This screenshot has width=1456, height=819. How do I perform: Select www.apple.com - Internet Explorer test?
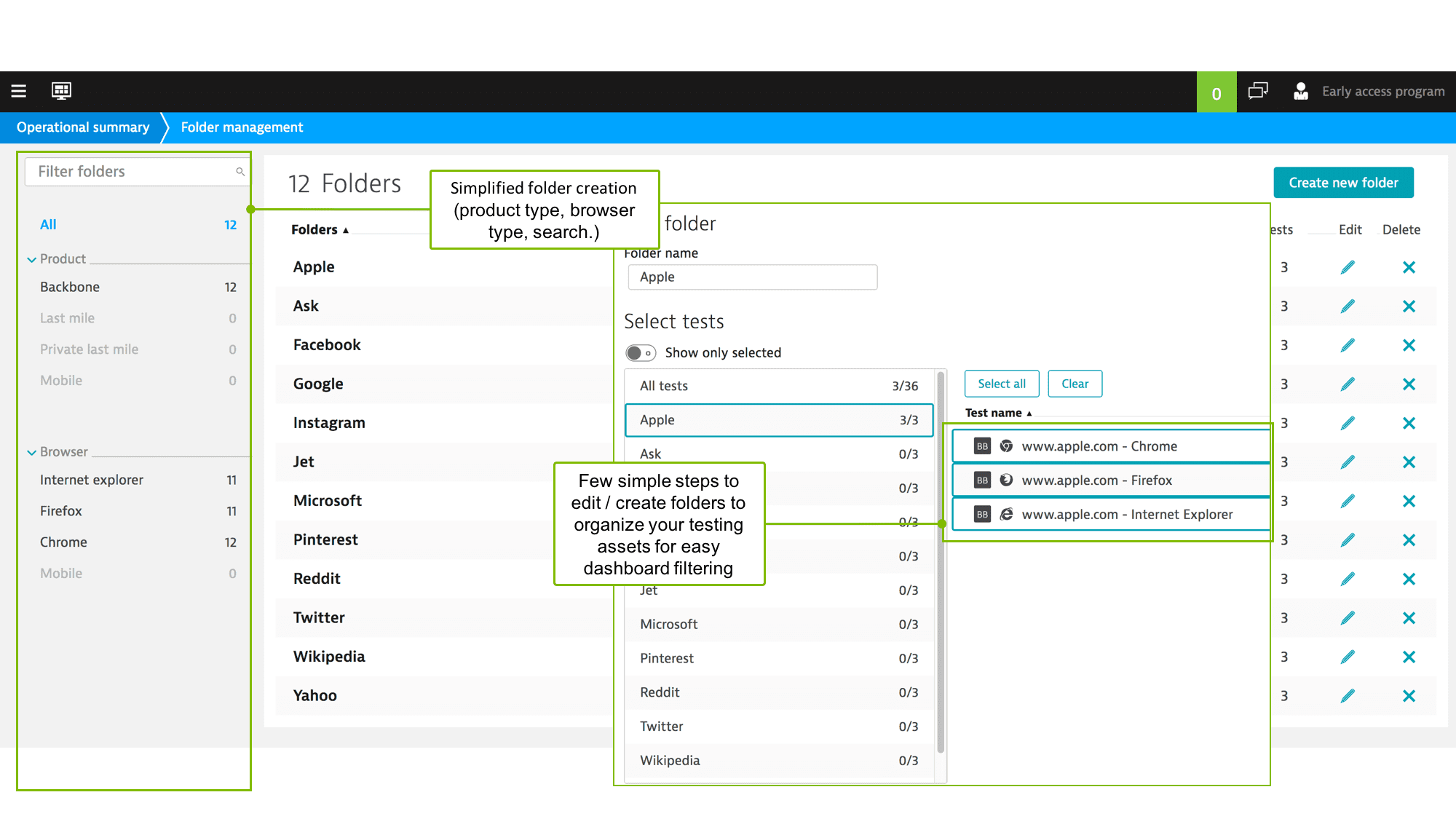[x=1111, y=515]
